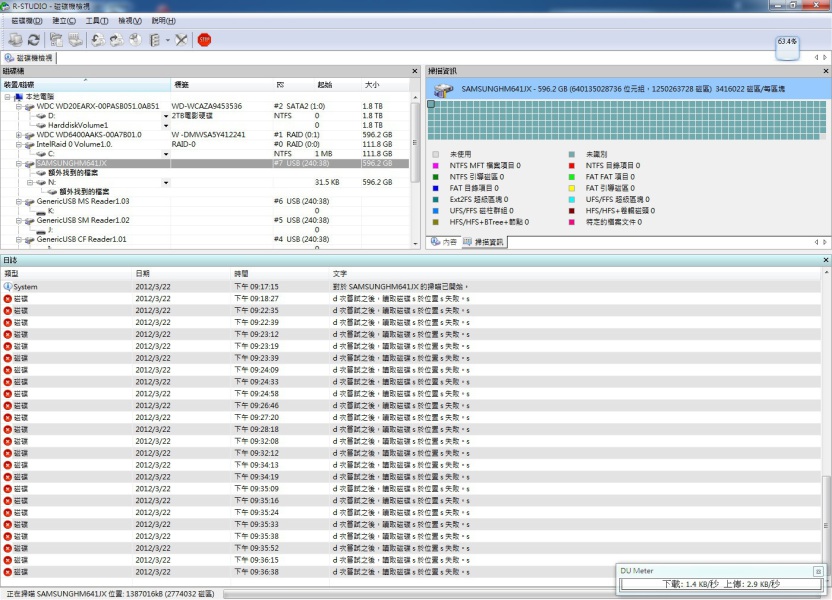Open the dropdown on the C: volume row
Image resolution: width=832 pixels, height=600 pixels.
click(x=166, y=154)
